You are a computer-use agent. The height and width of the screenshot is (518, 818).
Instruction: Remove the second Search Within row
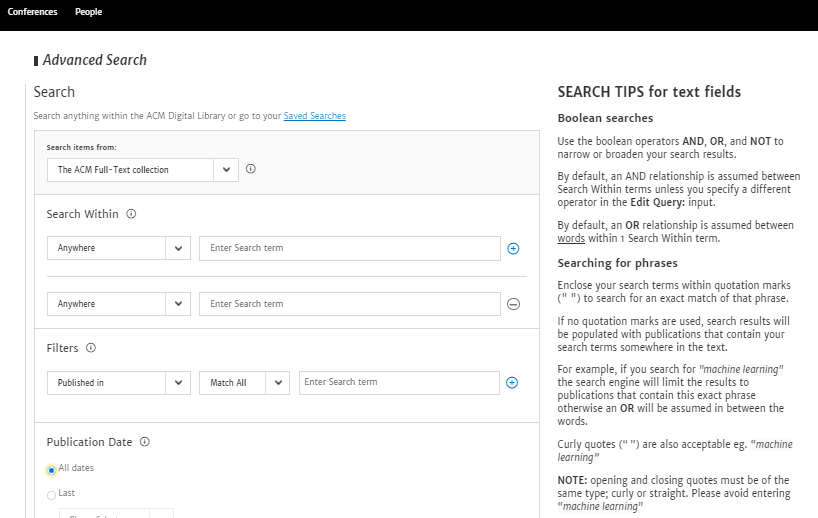click(x=513, y=304)
